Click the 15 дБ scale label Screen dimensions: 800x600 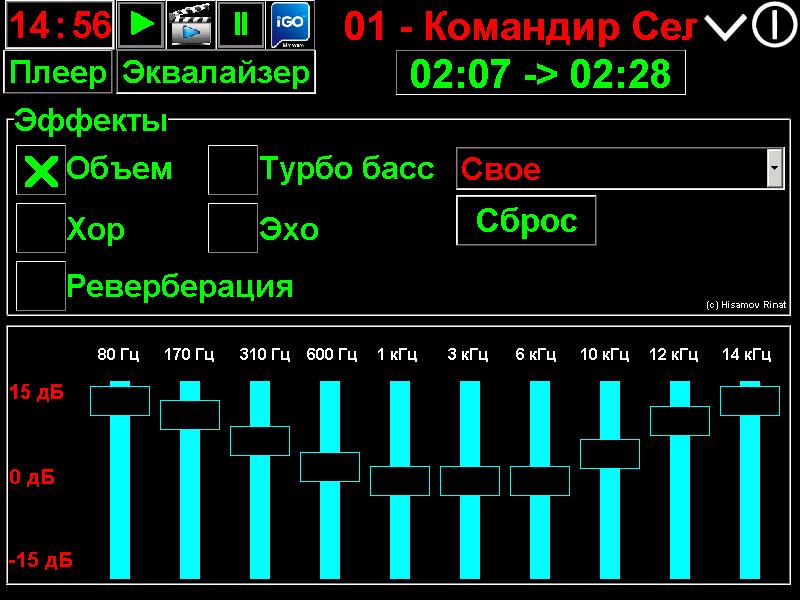36,392
